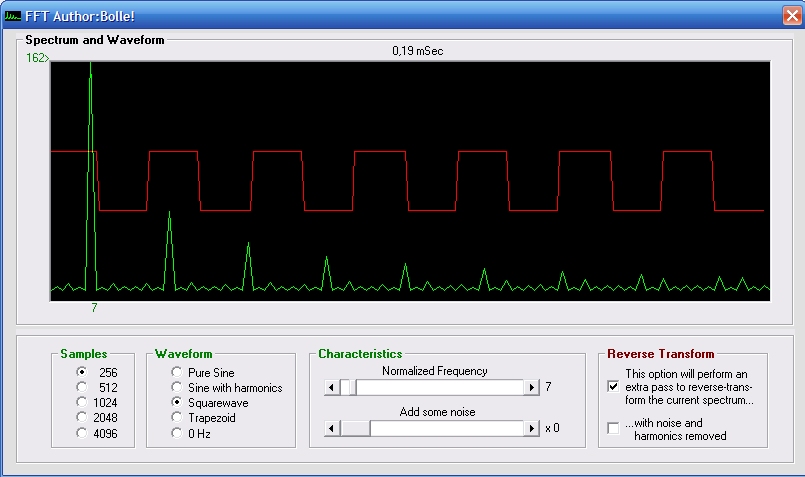This screenshot has width=805, height=477.
Task: Click the green '7' frequency marker label
Action: tap(94, 308)
